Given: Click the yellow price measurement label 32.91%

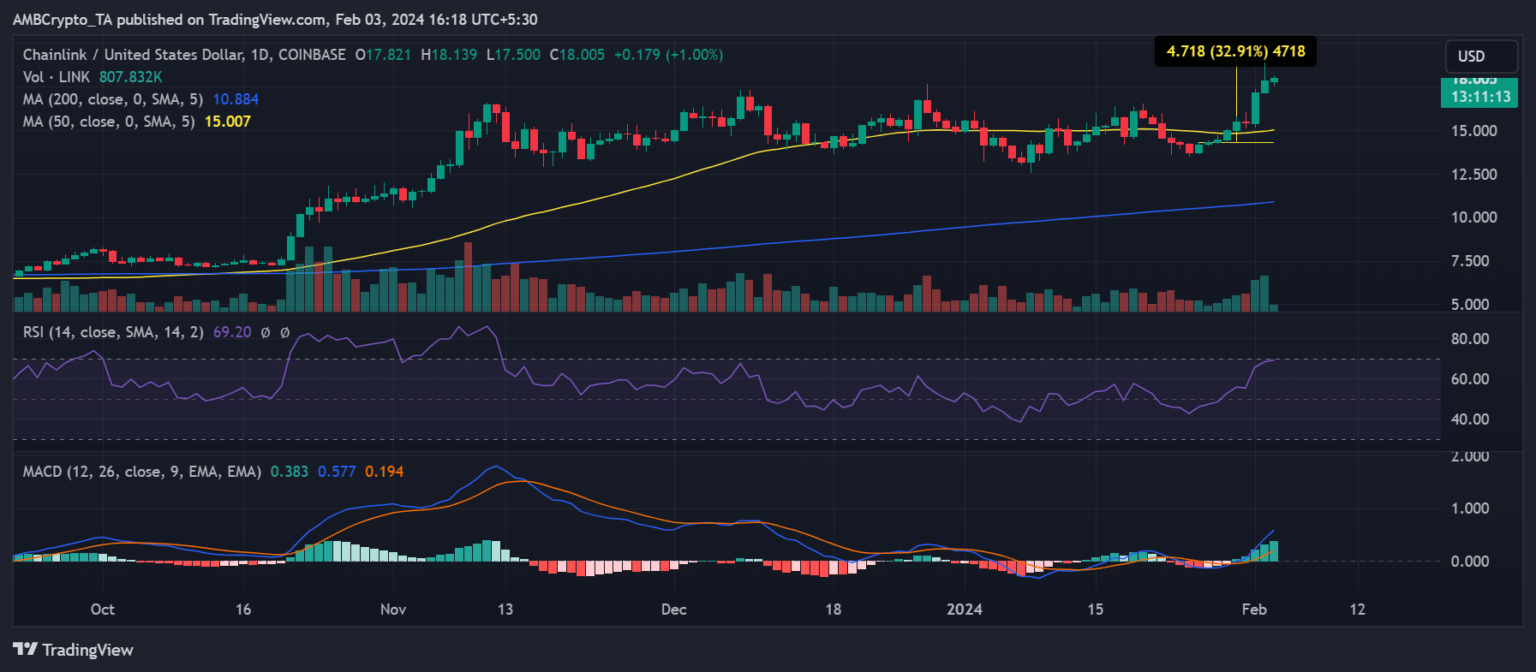Looking at the screenshot, I should pyautogui.click(x=1234, y=50).
